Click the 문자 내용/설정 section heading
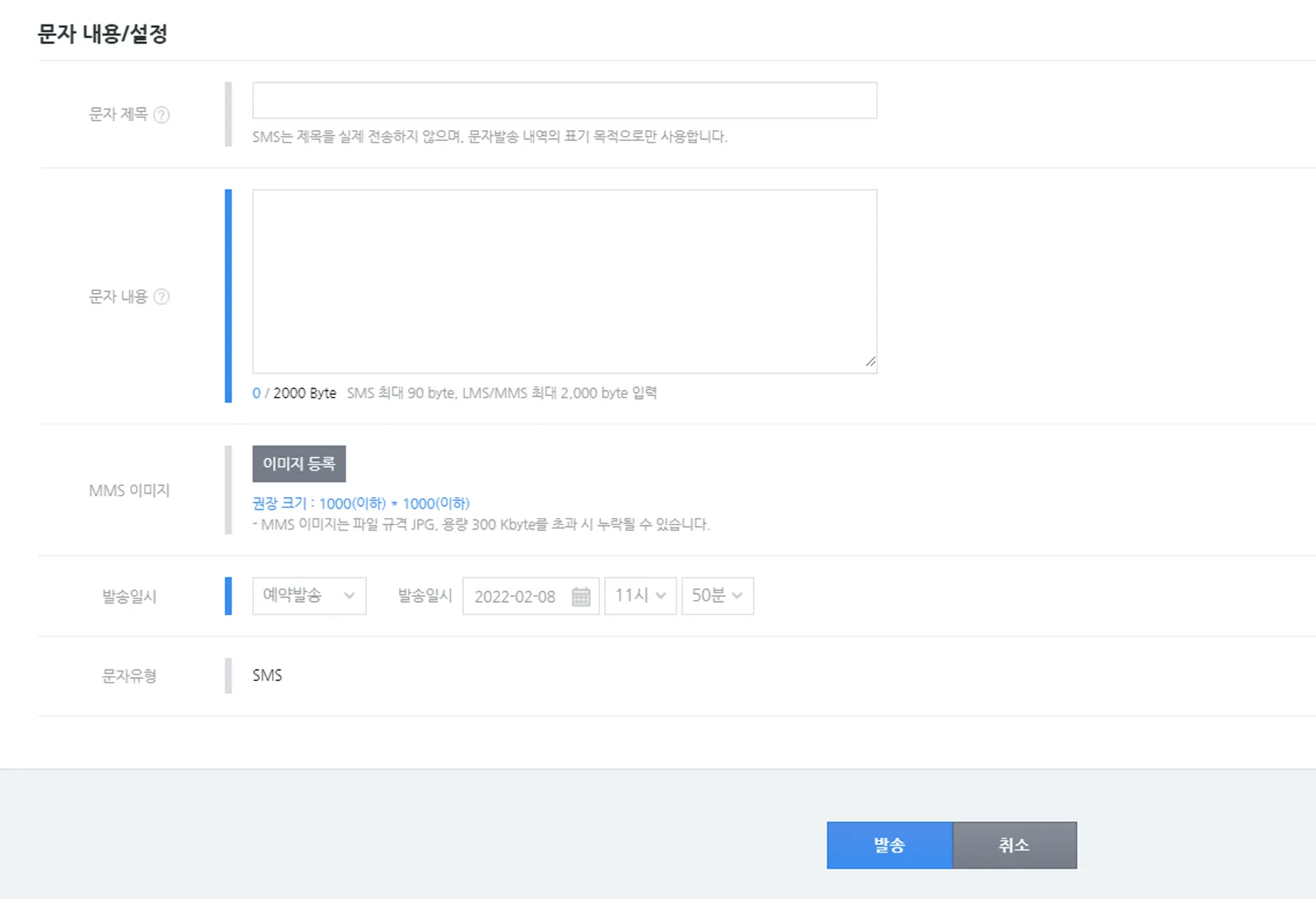Screen dimensions: 1316x899 (103, 34)
